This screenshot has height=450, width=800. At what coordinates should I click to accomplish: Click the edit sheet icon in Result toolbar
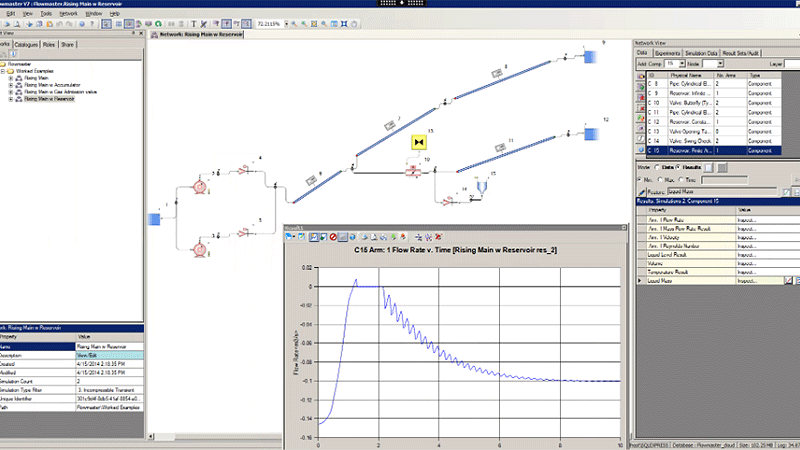click(302, 237)
